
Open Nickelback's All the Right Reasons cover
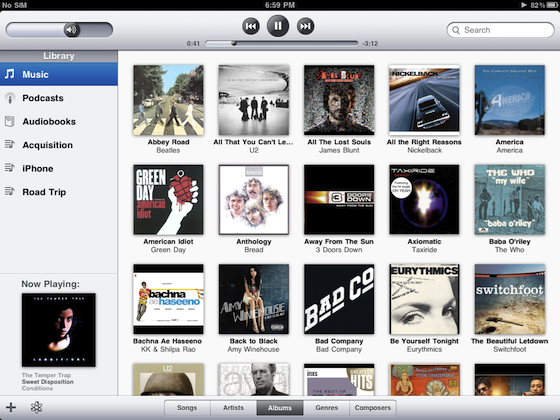pos(424,100)
